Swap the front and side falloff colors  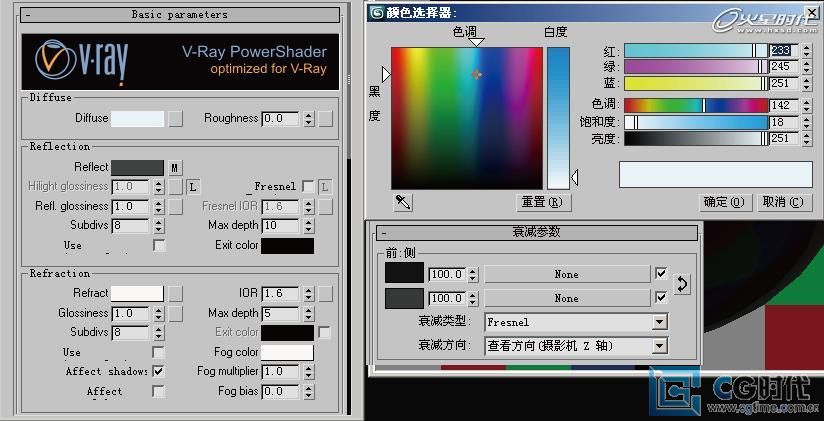tap(682, 284)
